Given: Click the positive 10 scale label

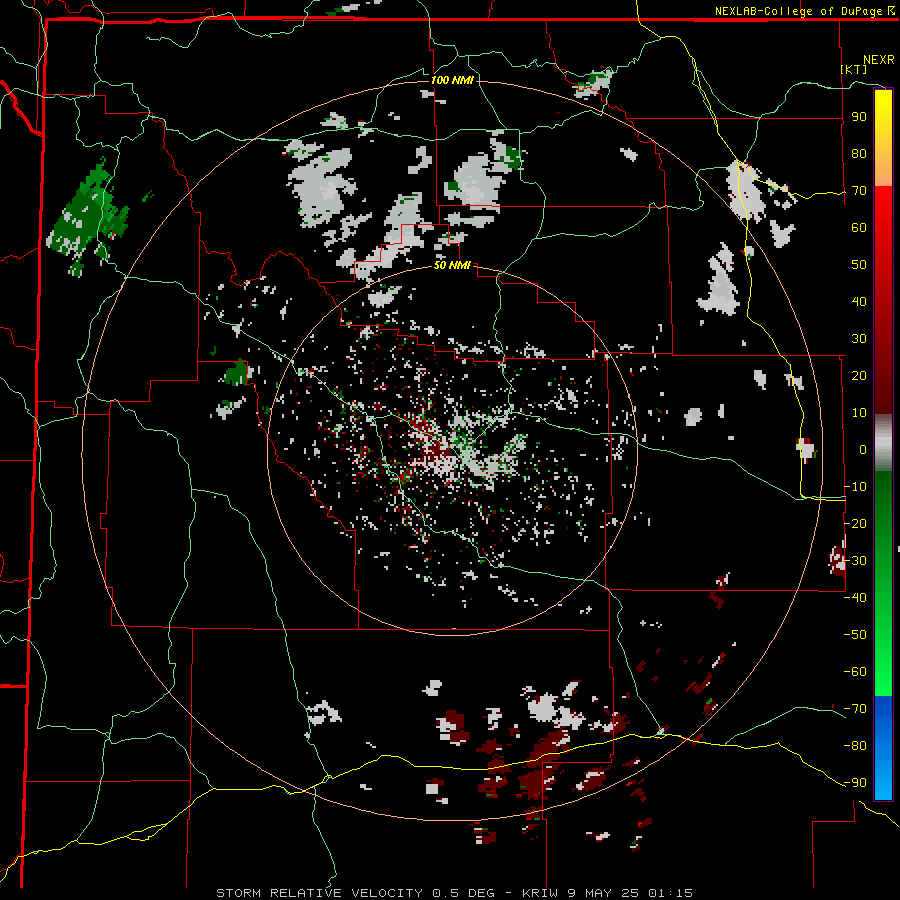Looking at the screenshot, I should (x=859, y=413).
